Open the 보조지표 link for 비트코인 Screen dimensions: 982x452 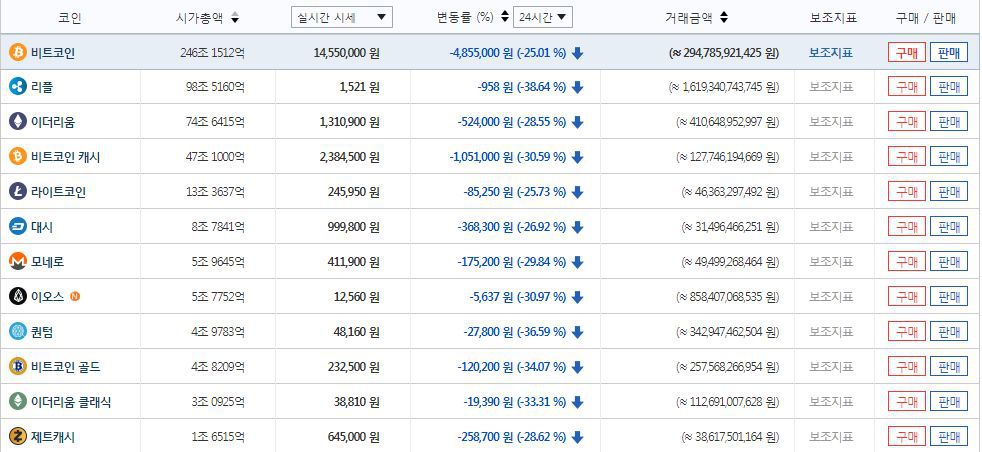point(830,53)
